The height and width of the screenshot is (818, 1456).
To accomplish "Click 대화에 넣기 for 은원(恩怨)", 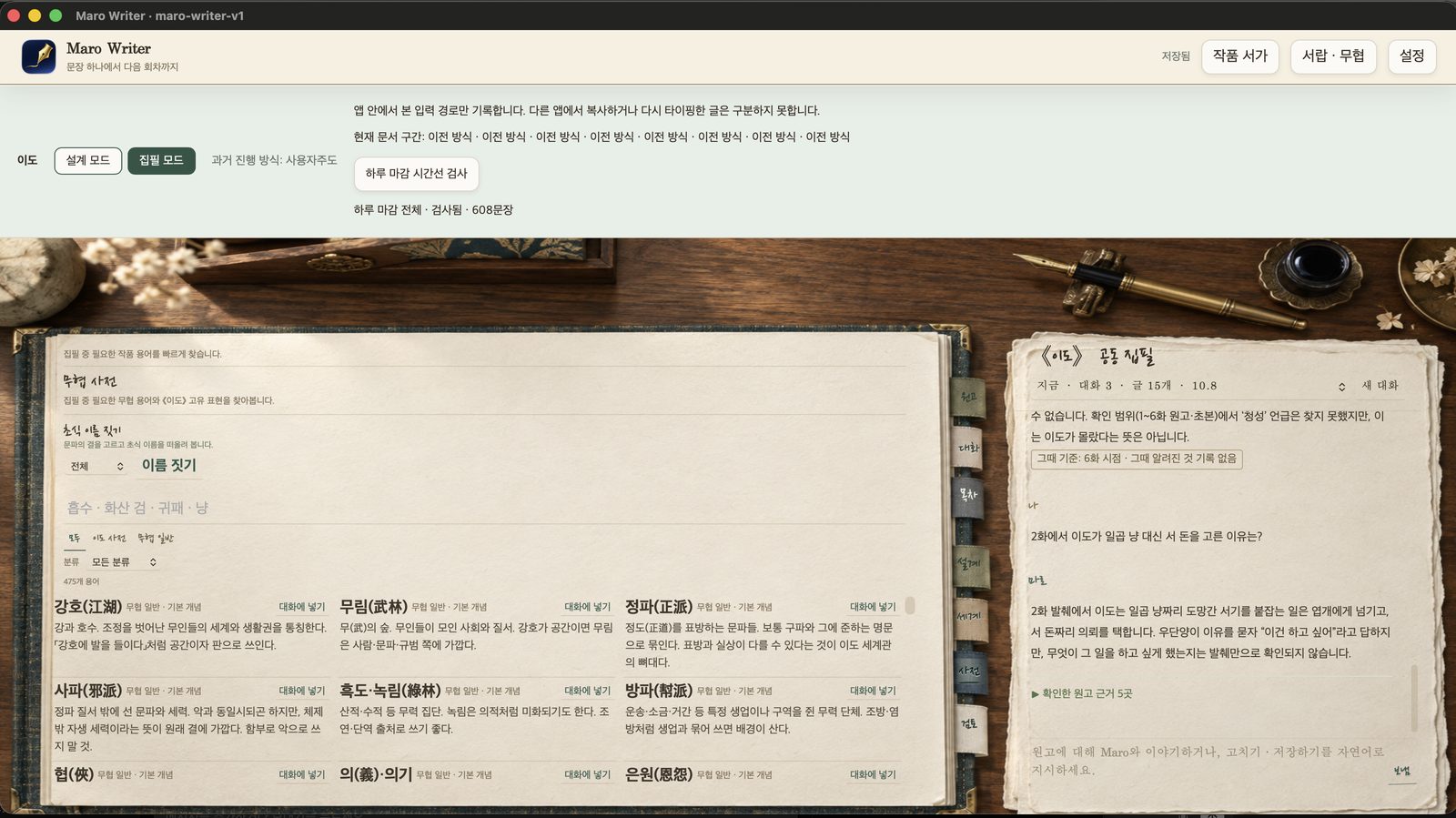I will tap(874, 775).
